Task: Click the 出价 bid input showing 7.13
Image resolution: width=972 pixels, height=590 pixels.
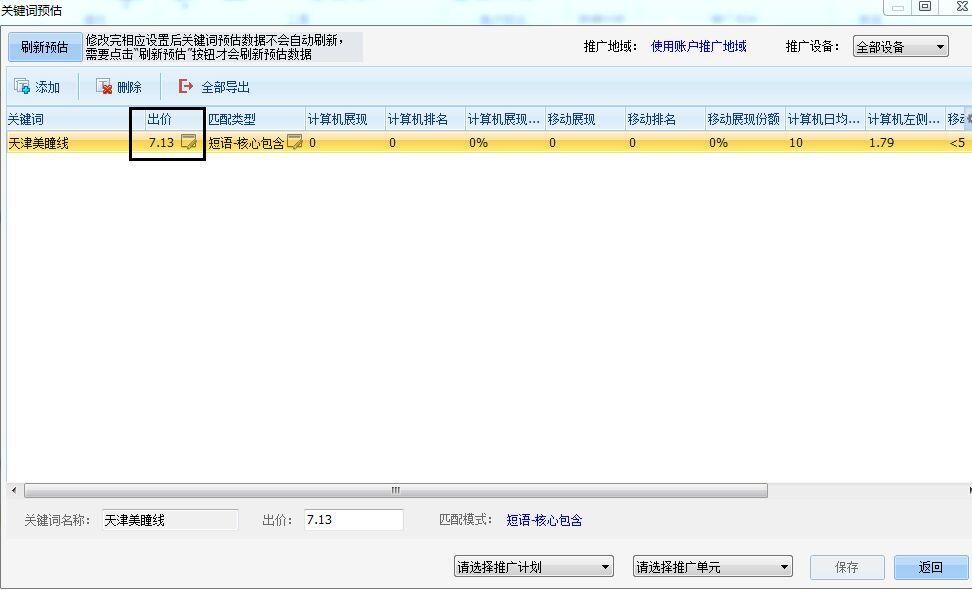Action: tap(355, 519)
